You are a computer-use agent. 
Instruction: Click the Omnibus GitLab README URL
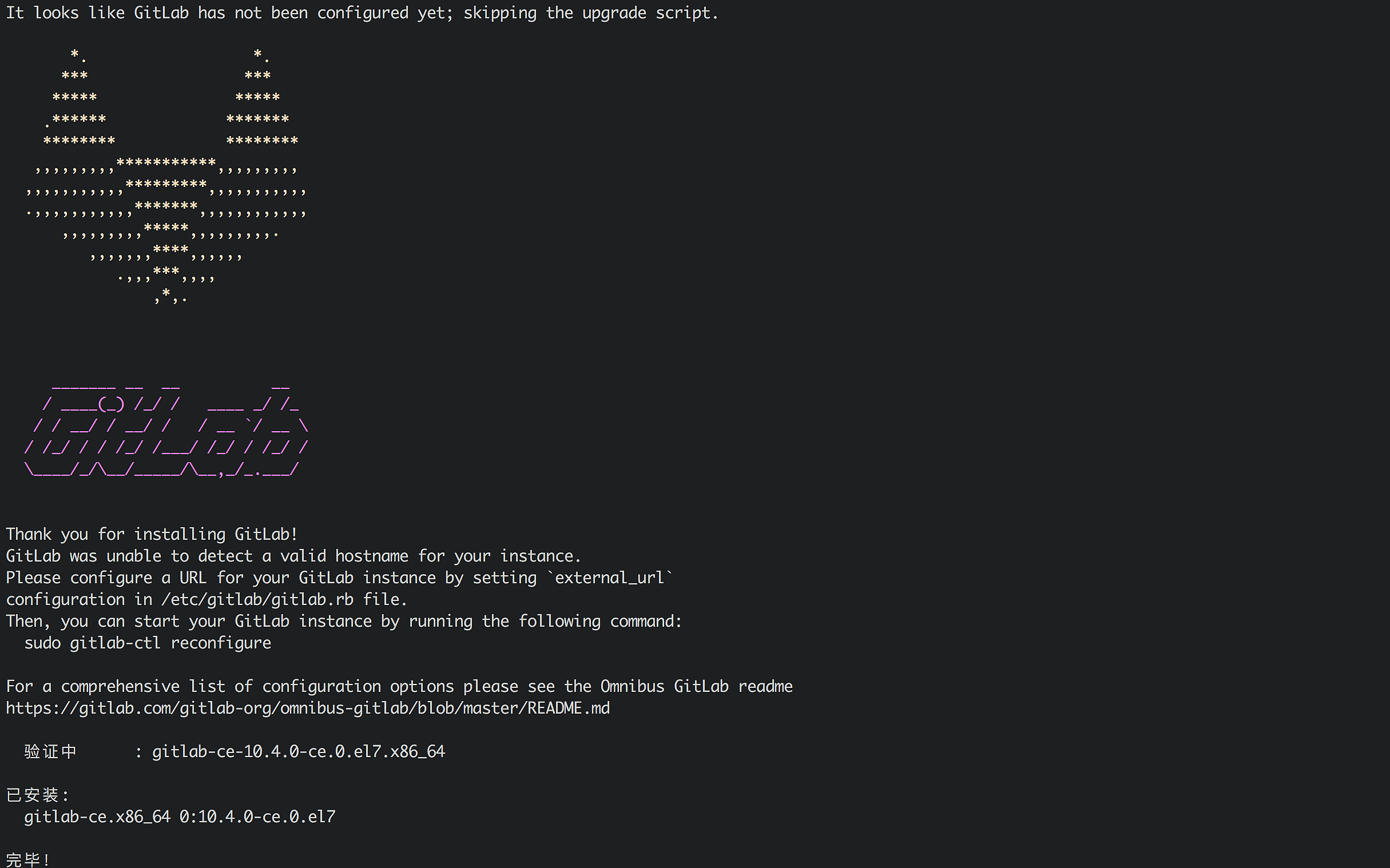pyautogui.click(x=308, y=708)
